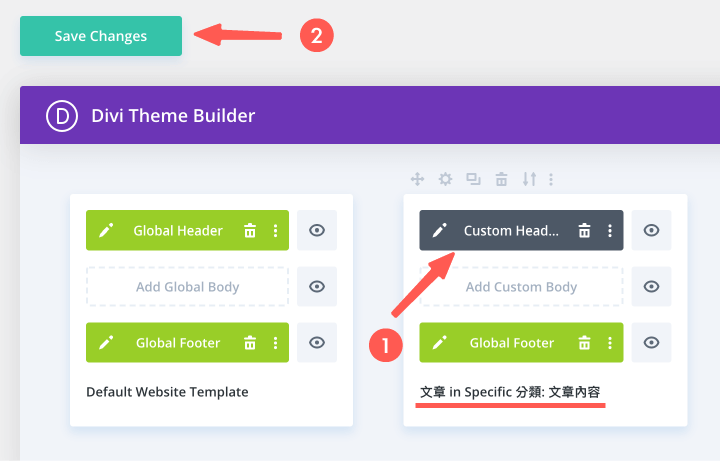Delete Global Header in Default Website Template

pyautogui.click(x=250, y=230)
